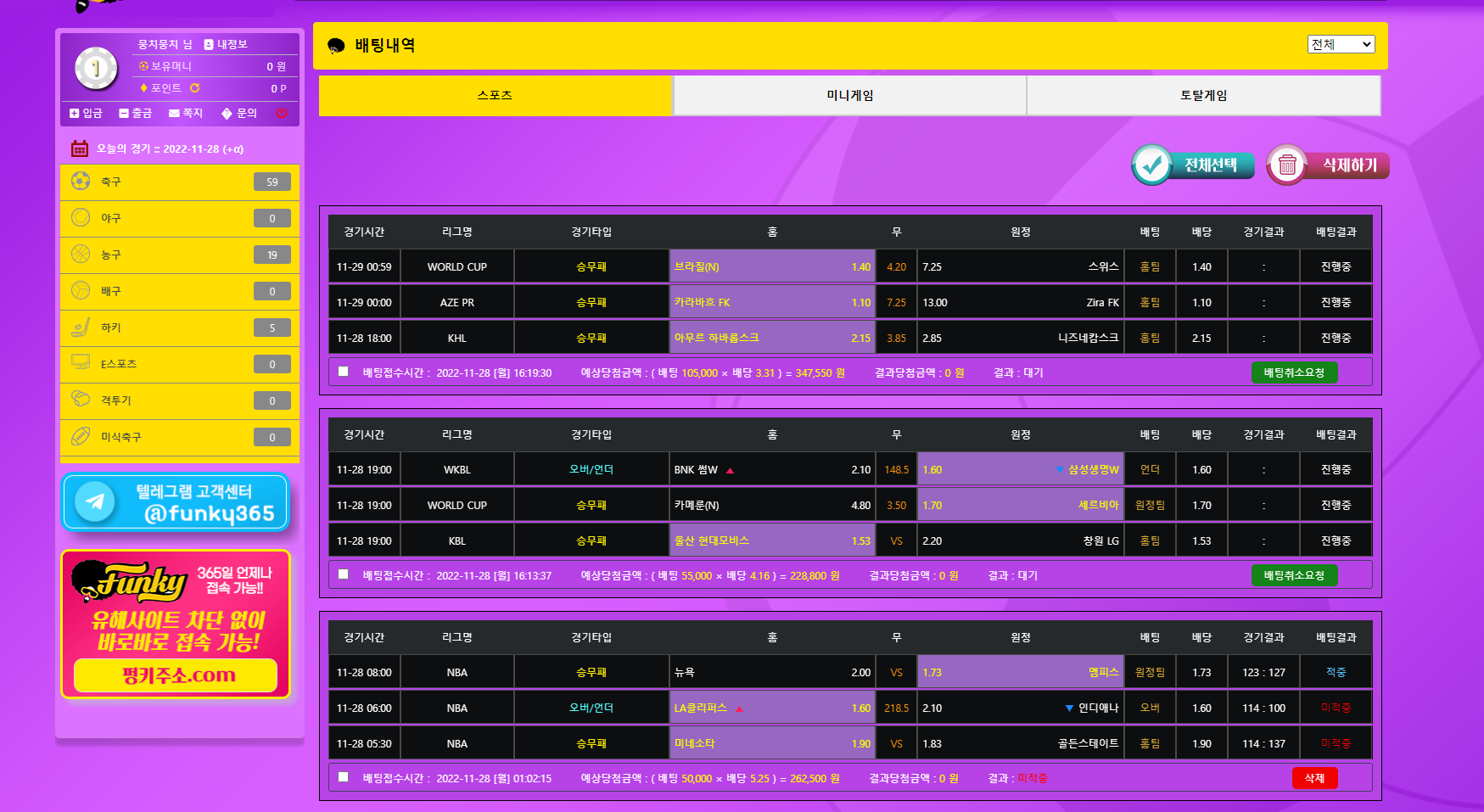Click the red 삭제 button
Image resolution: width=1484 pixels, height=812 pixels.
(x=1314, y=778)
